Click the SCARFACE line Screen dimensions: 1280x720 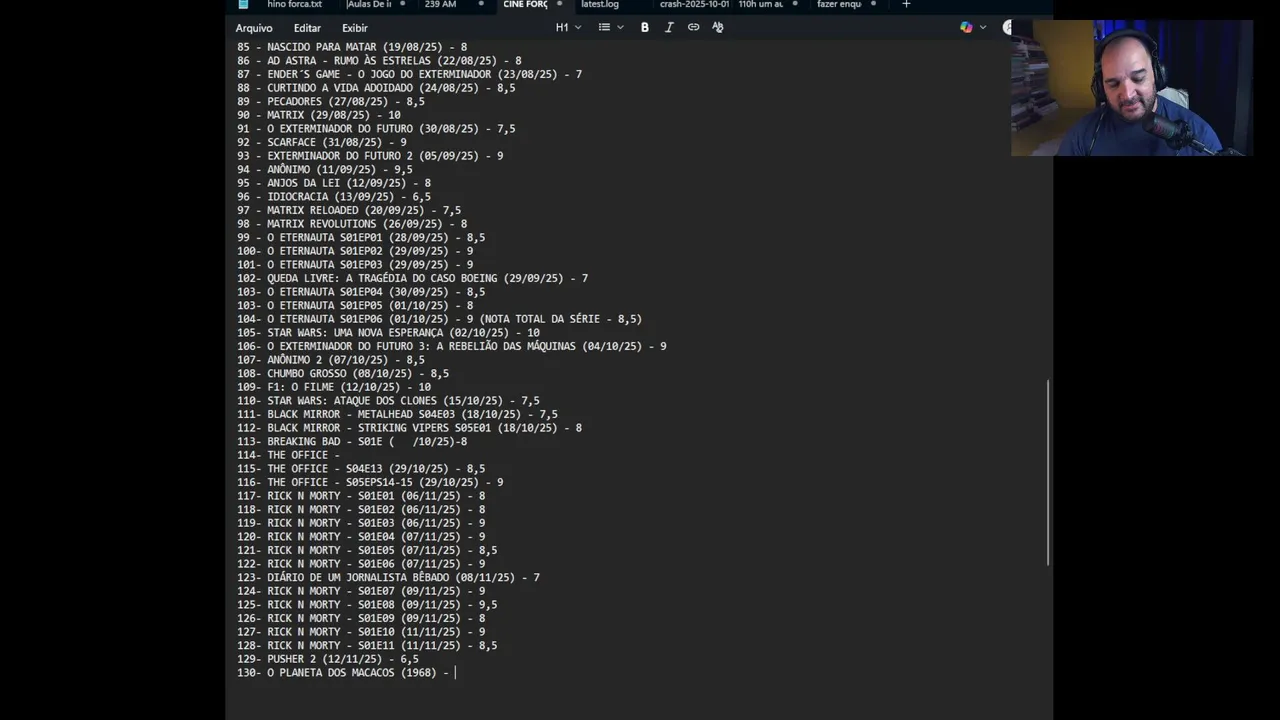coord(322,142)
